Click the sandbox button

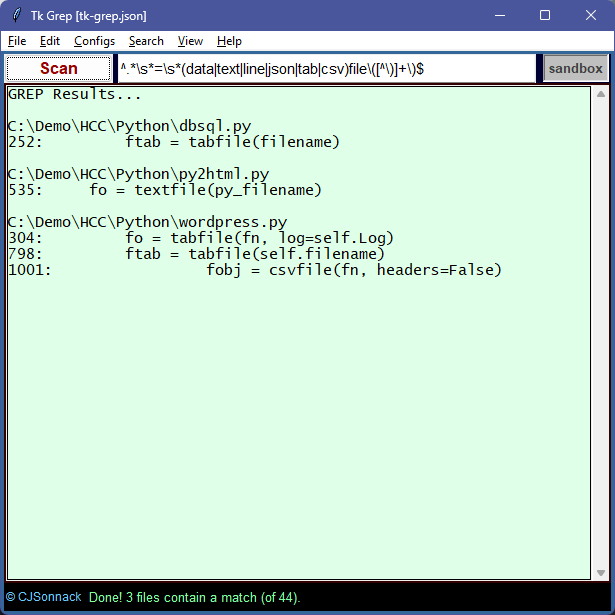coord(575,68)
